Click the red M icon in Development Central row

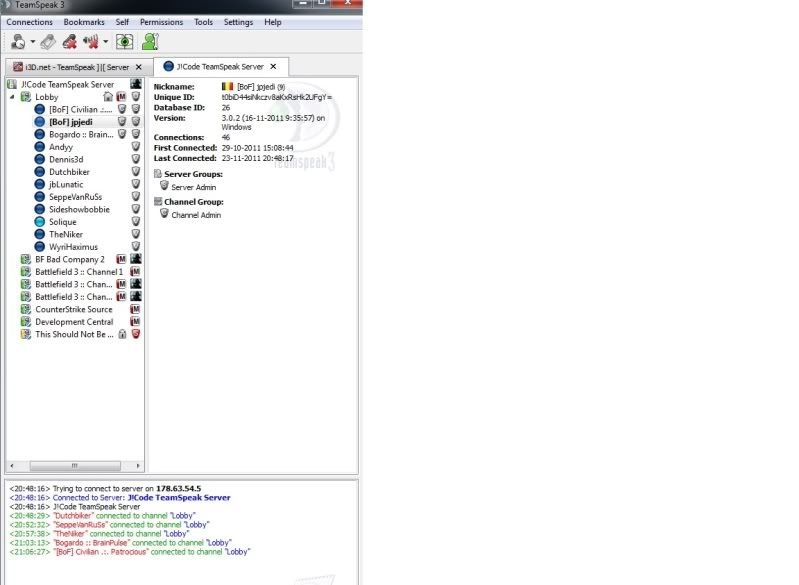click(135, 322)
